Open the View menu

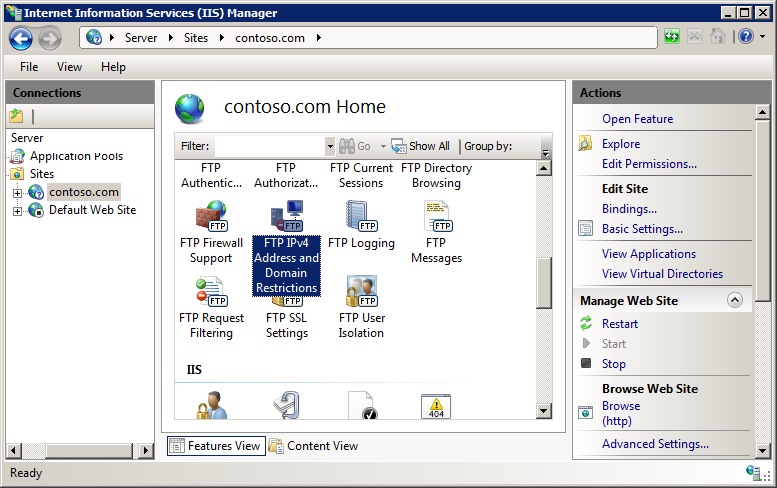(69, 67)
